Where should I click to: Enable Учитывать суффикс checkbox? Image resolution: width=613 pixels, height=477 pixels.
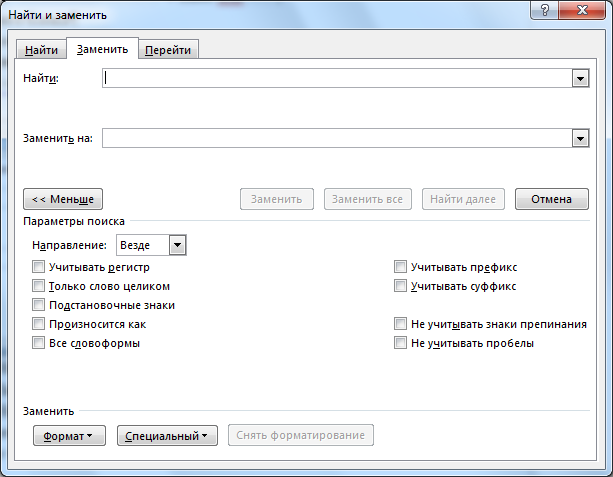click(x=400, y=286)
